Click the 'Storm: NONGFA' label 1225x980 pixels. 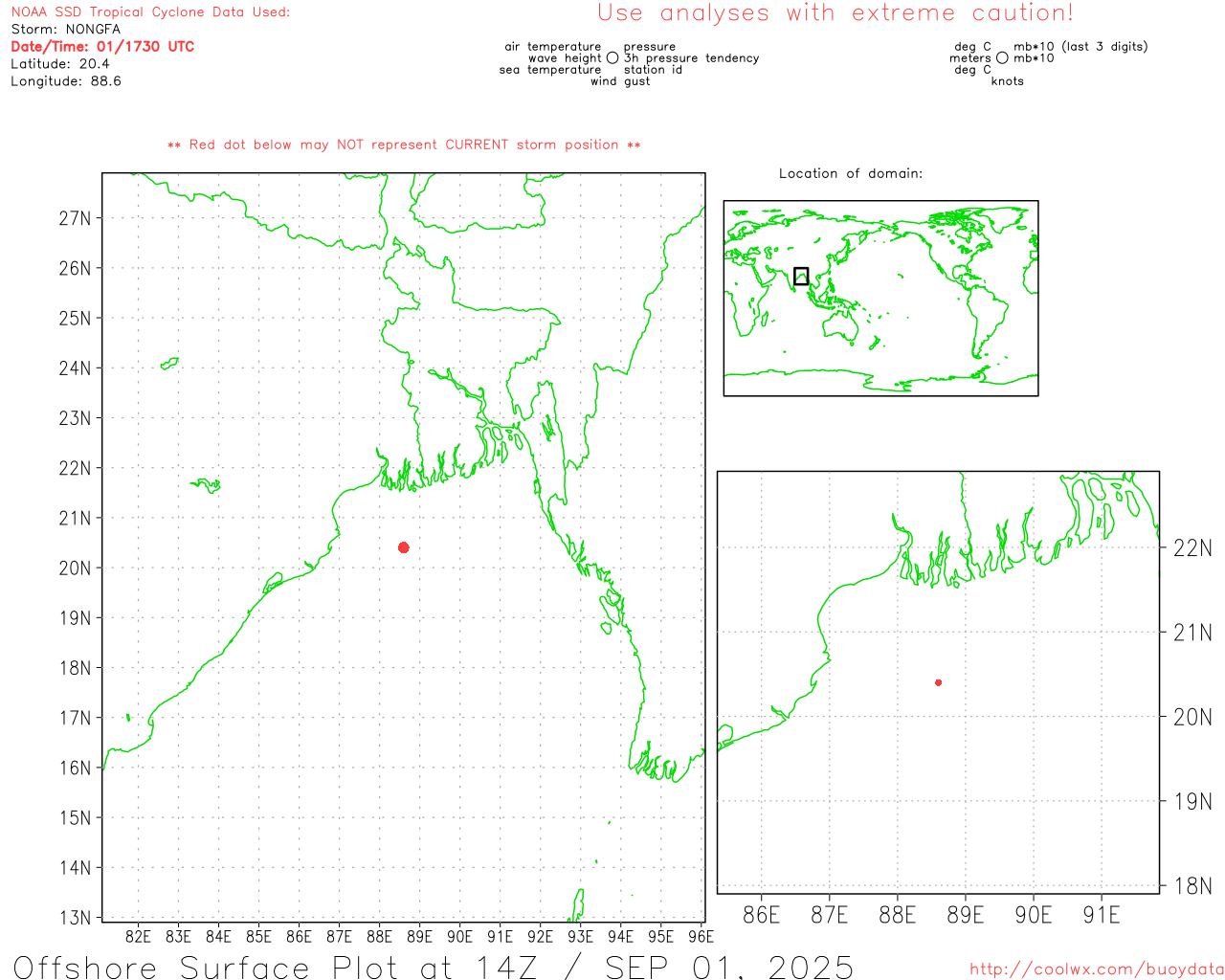(66, 30)
